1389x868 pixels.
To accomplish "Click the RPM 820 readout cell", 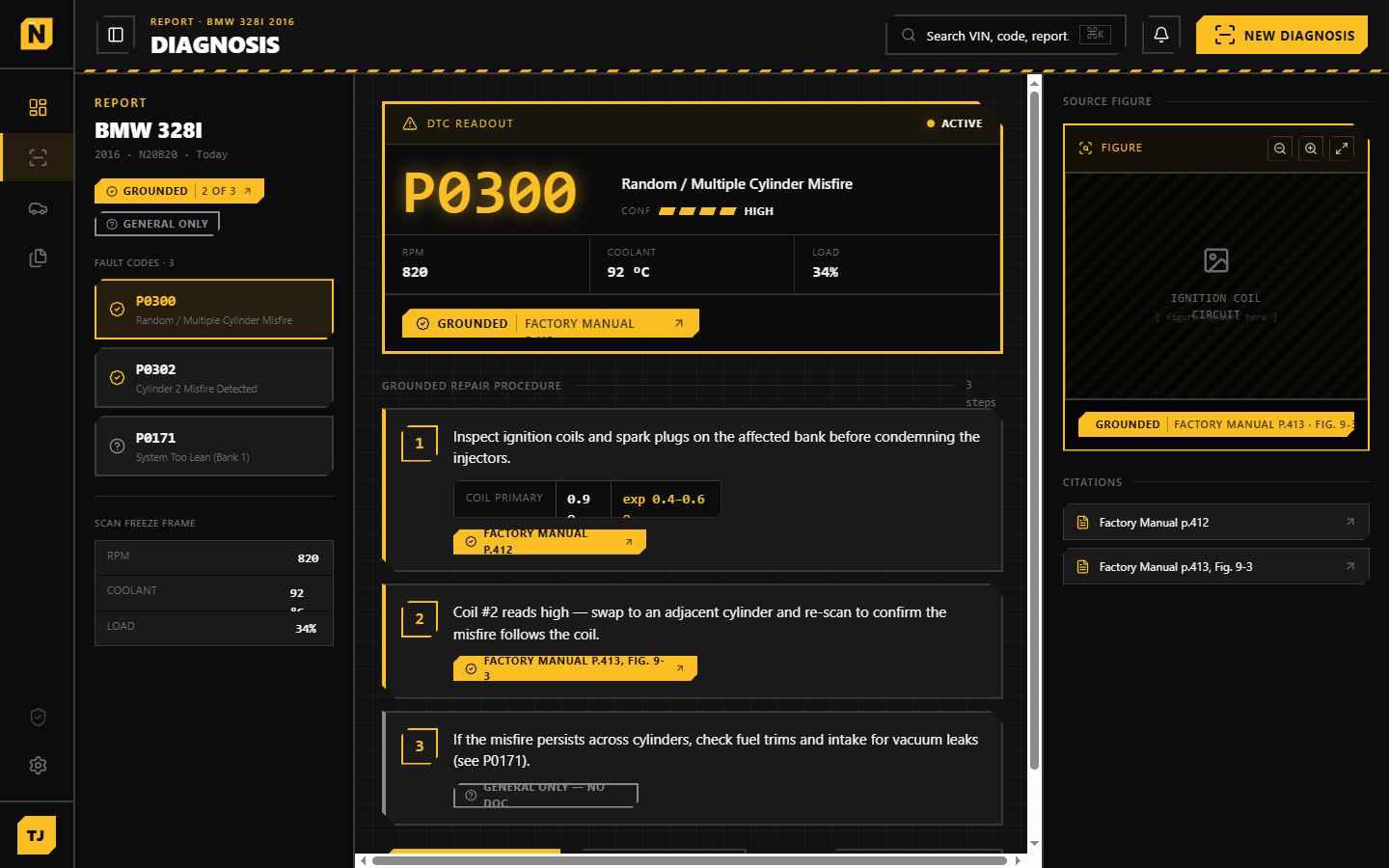I will pyautogui.click(x=487, y=264).
